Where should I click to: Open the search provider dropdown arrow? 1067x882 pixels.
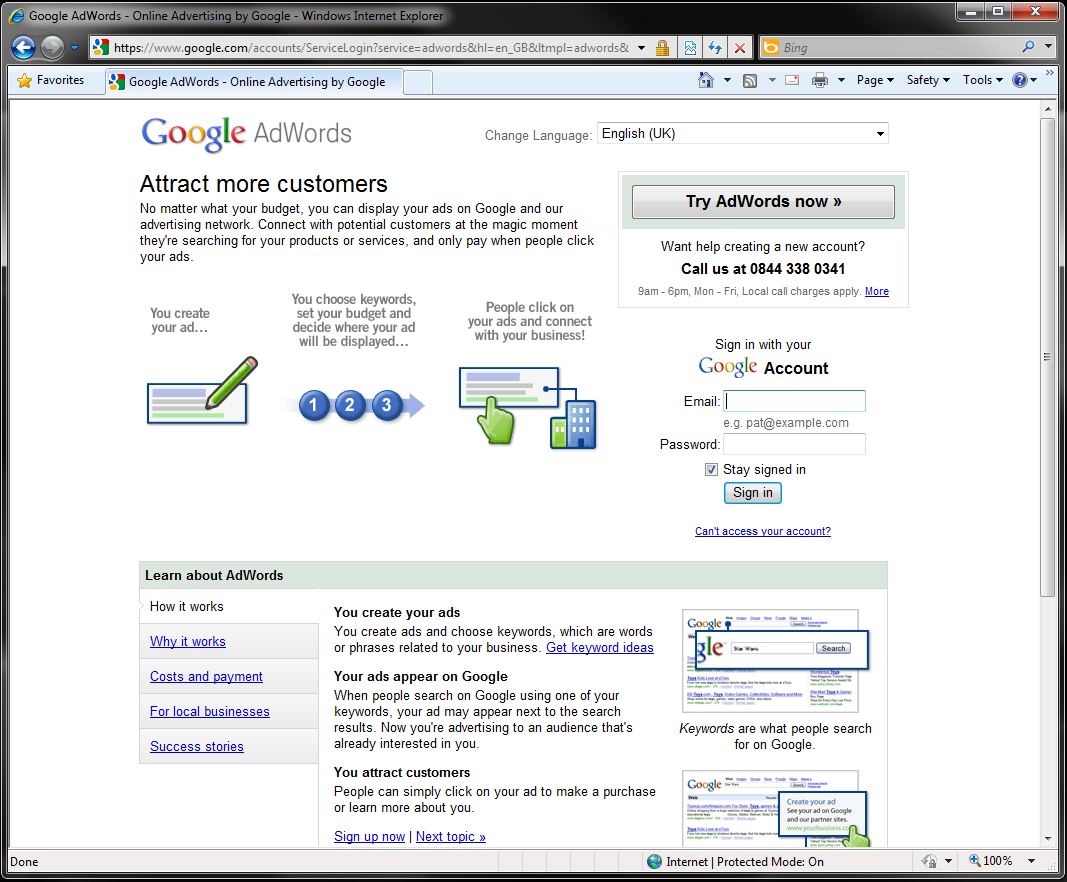coord(1049,47)
